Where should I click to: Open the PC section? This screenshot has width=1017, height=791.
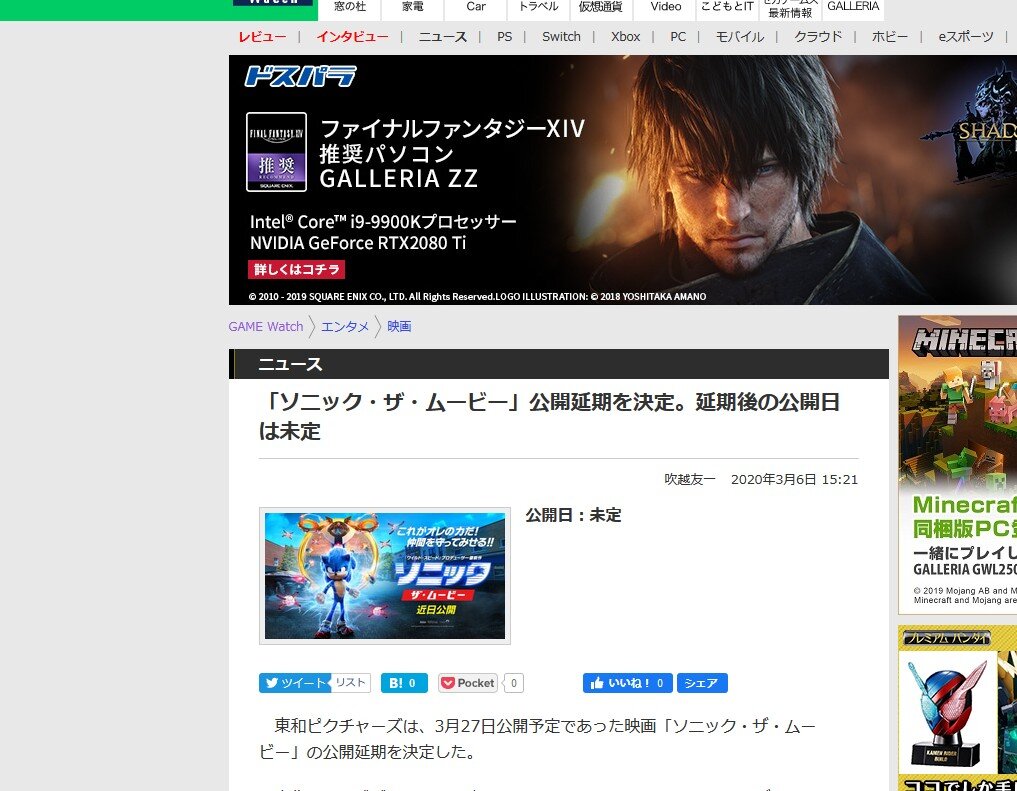(x=678, y=37)
